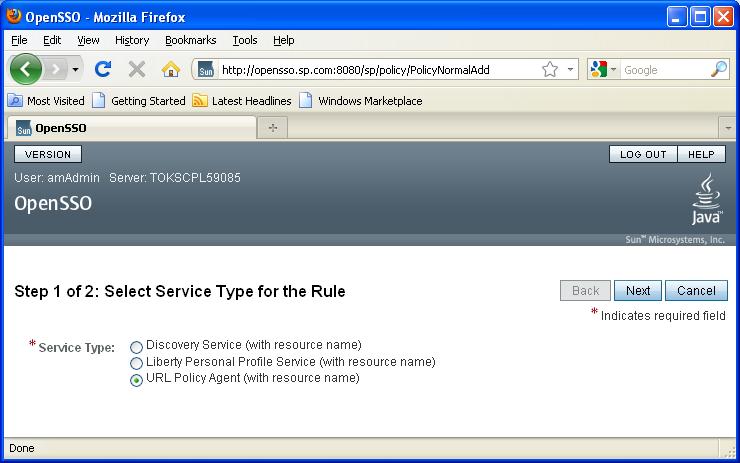The height and width of the screenshot is (463, 740).
Task: Open a new tab
Action: pyautogui.click(x=273, y=128)
